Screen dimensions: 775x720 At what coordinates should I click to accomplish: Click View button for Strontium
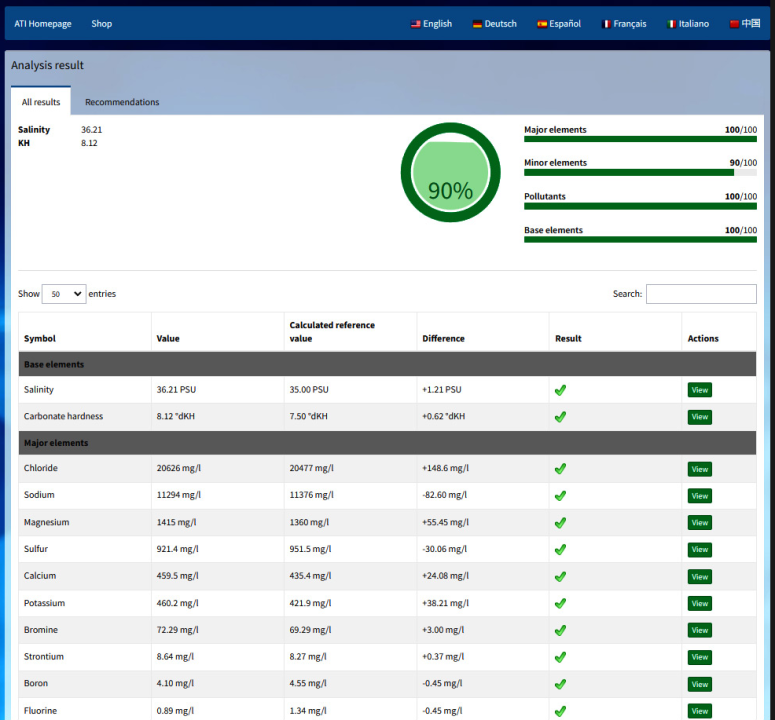pos(699,657)
